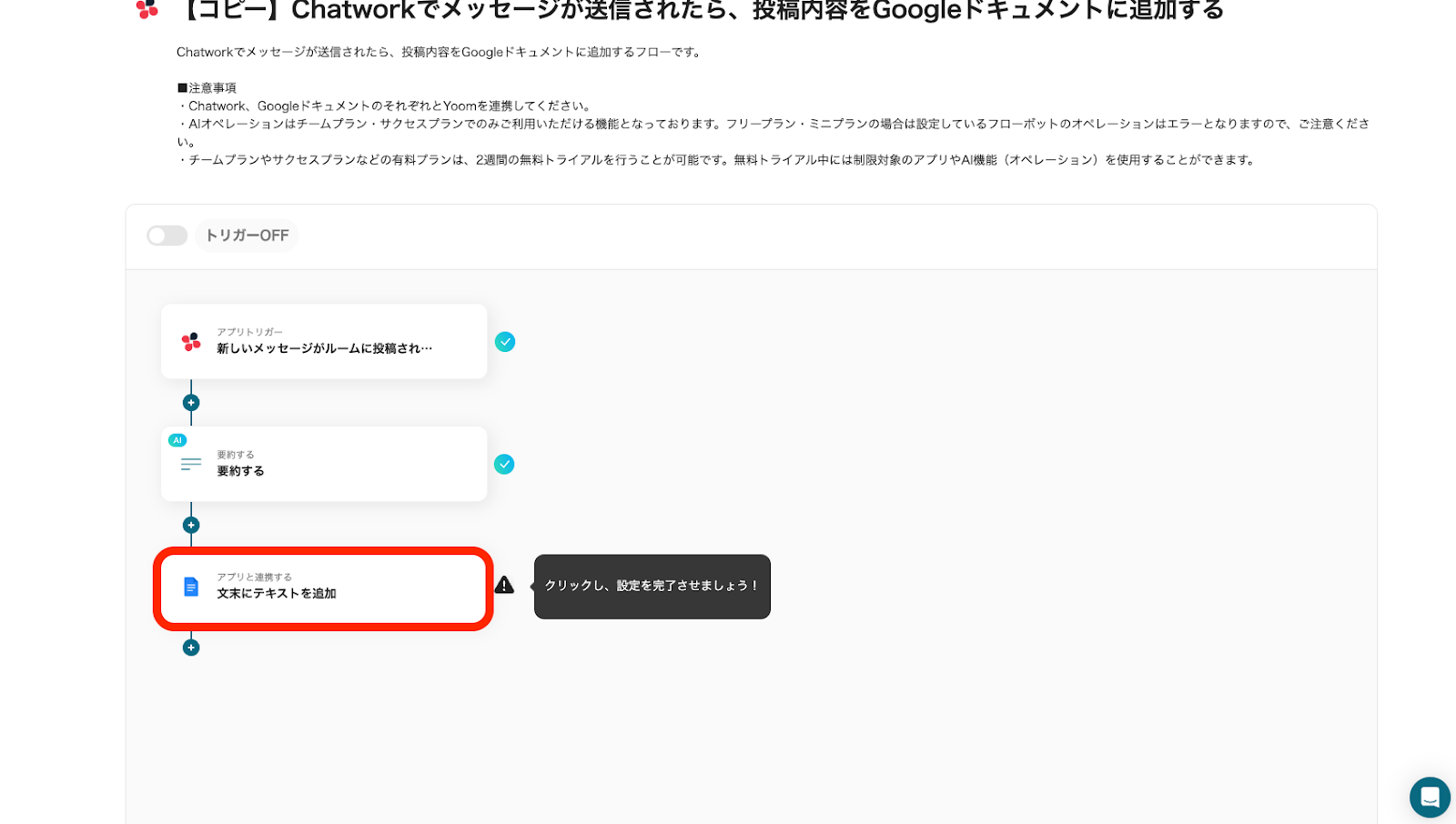Add a step below the アプリトリガー card
Screen dimensions: 1456x824
click(191, 403)
